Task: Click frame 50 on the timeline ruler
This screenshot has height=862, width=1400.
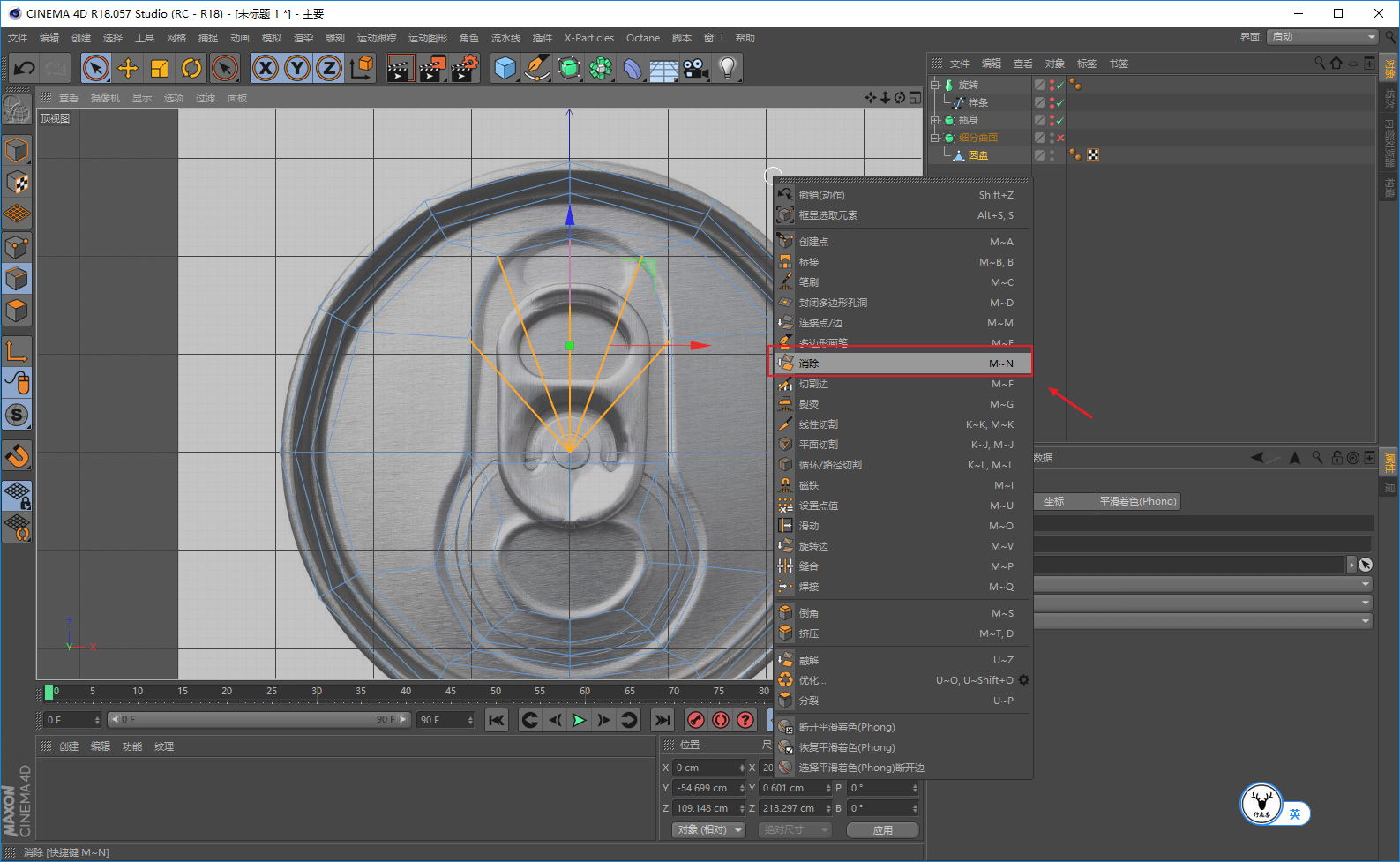Action: [496, 692]
